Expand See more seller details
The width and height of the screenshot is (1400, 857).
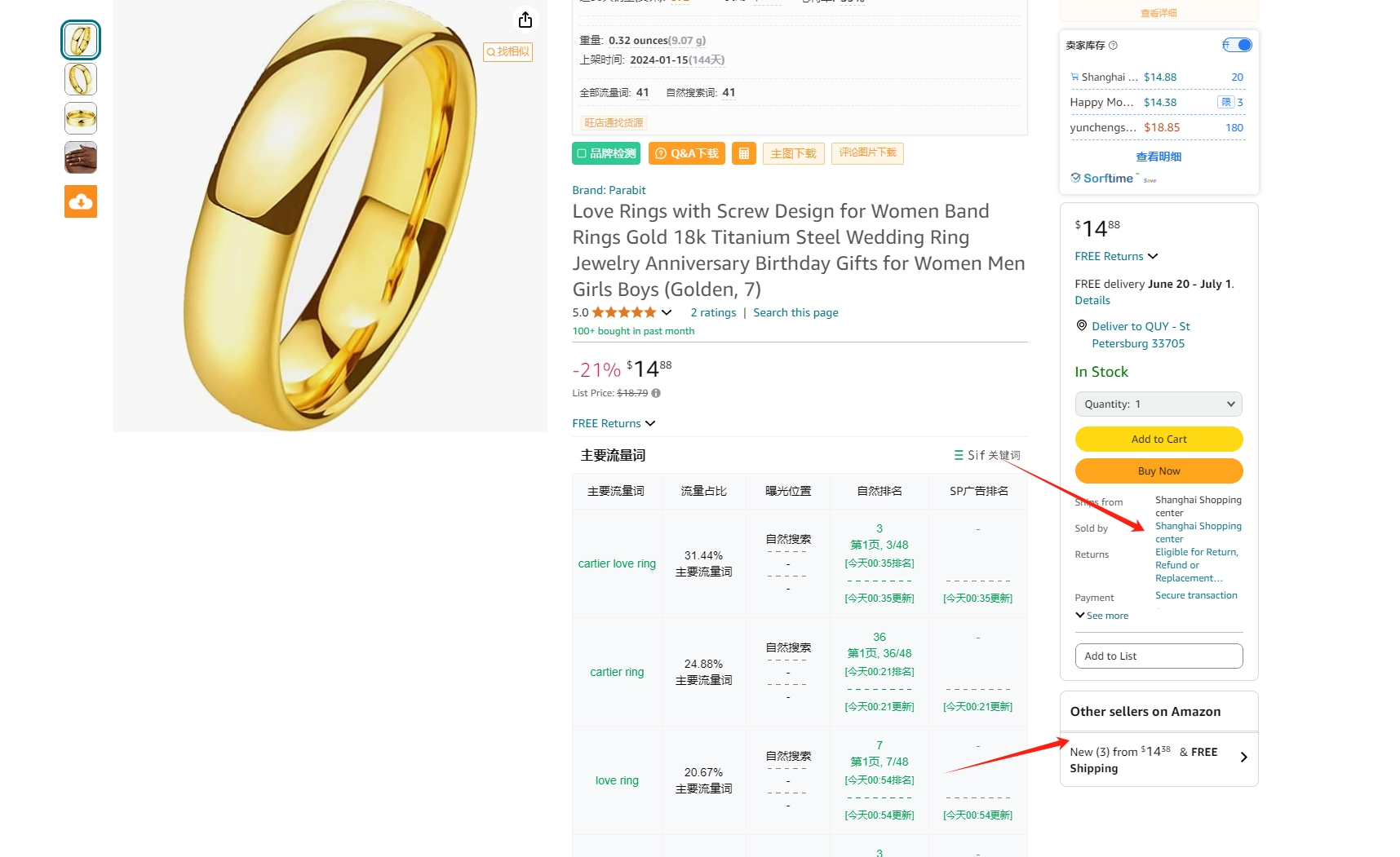[1101, 616]
